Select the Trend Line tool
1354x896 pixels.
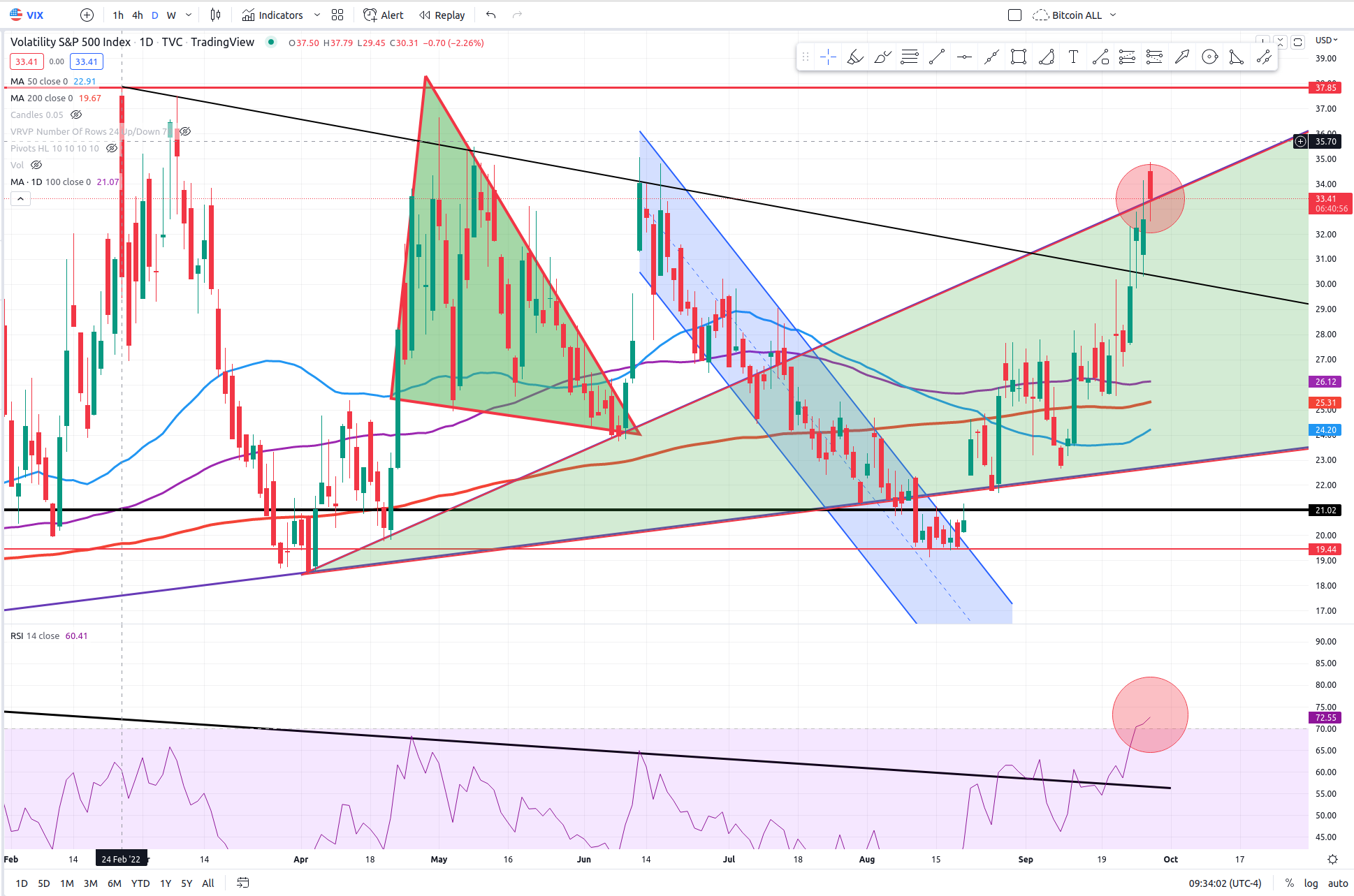pos(937,57)
